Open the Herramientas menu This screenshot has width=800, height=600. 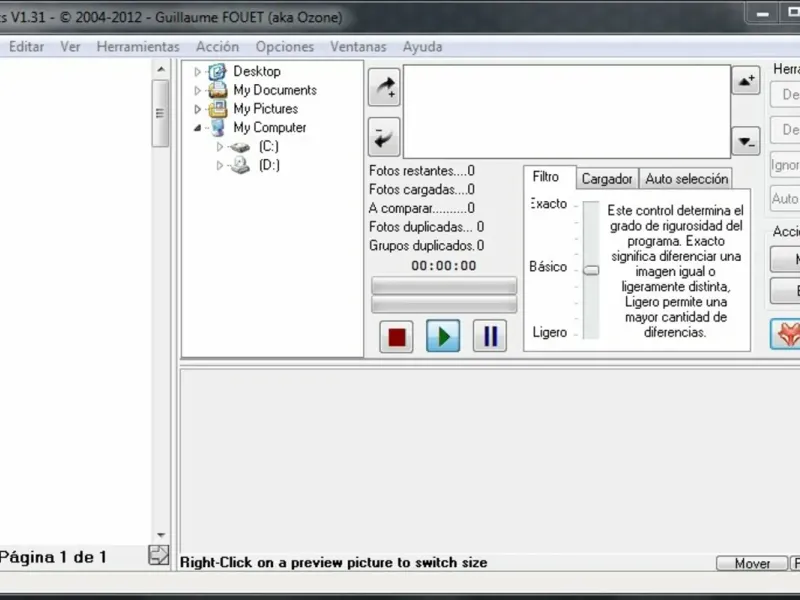pyautogui.click(x=138, y=47)
